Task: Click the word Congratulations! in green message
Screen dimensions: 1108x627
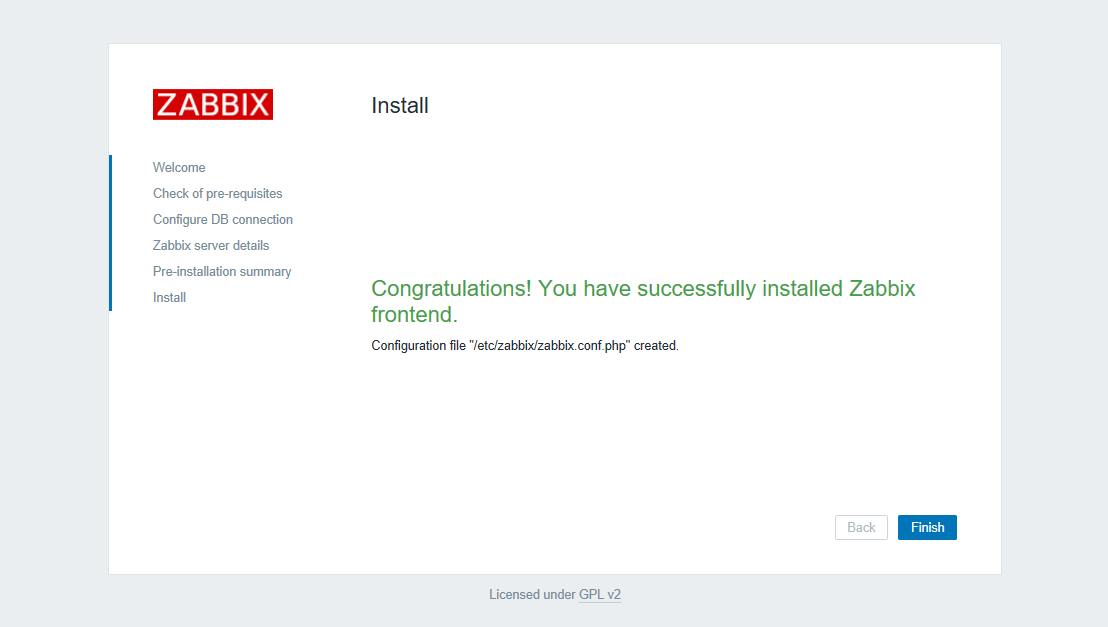Action: pos(451,288)
